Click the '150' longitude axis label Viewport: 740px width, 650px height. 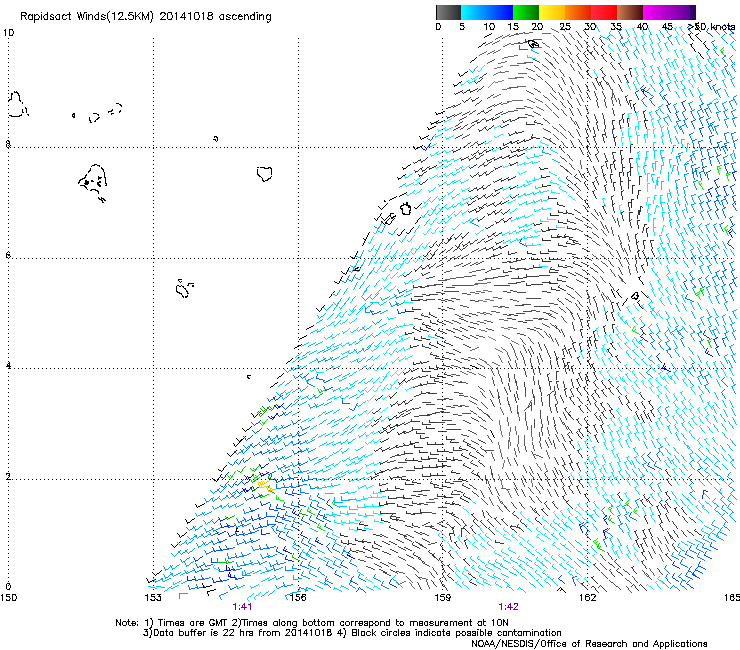(8, 598)
